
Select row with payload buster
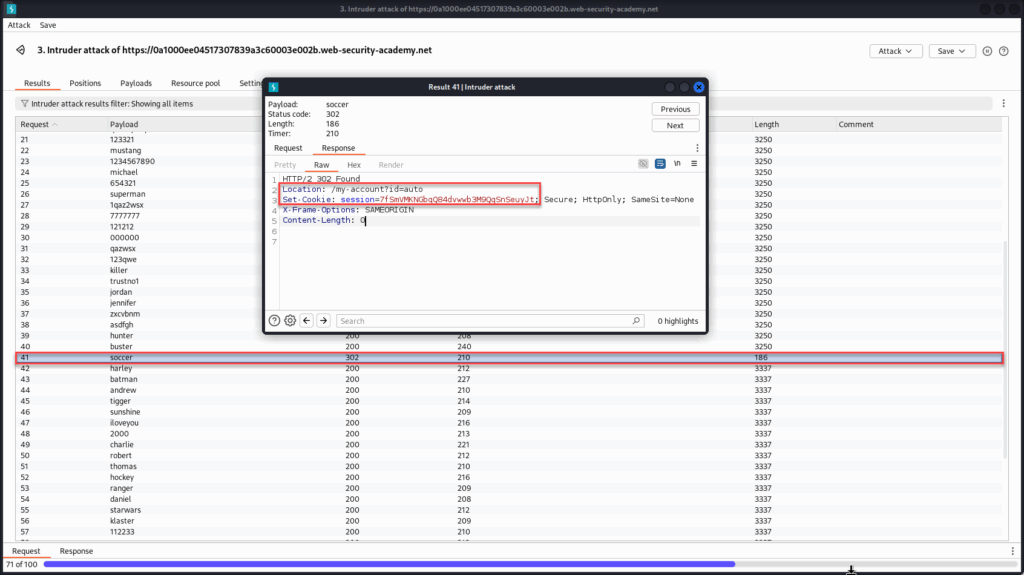coord(509,346)
